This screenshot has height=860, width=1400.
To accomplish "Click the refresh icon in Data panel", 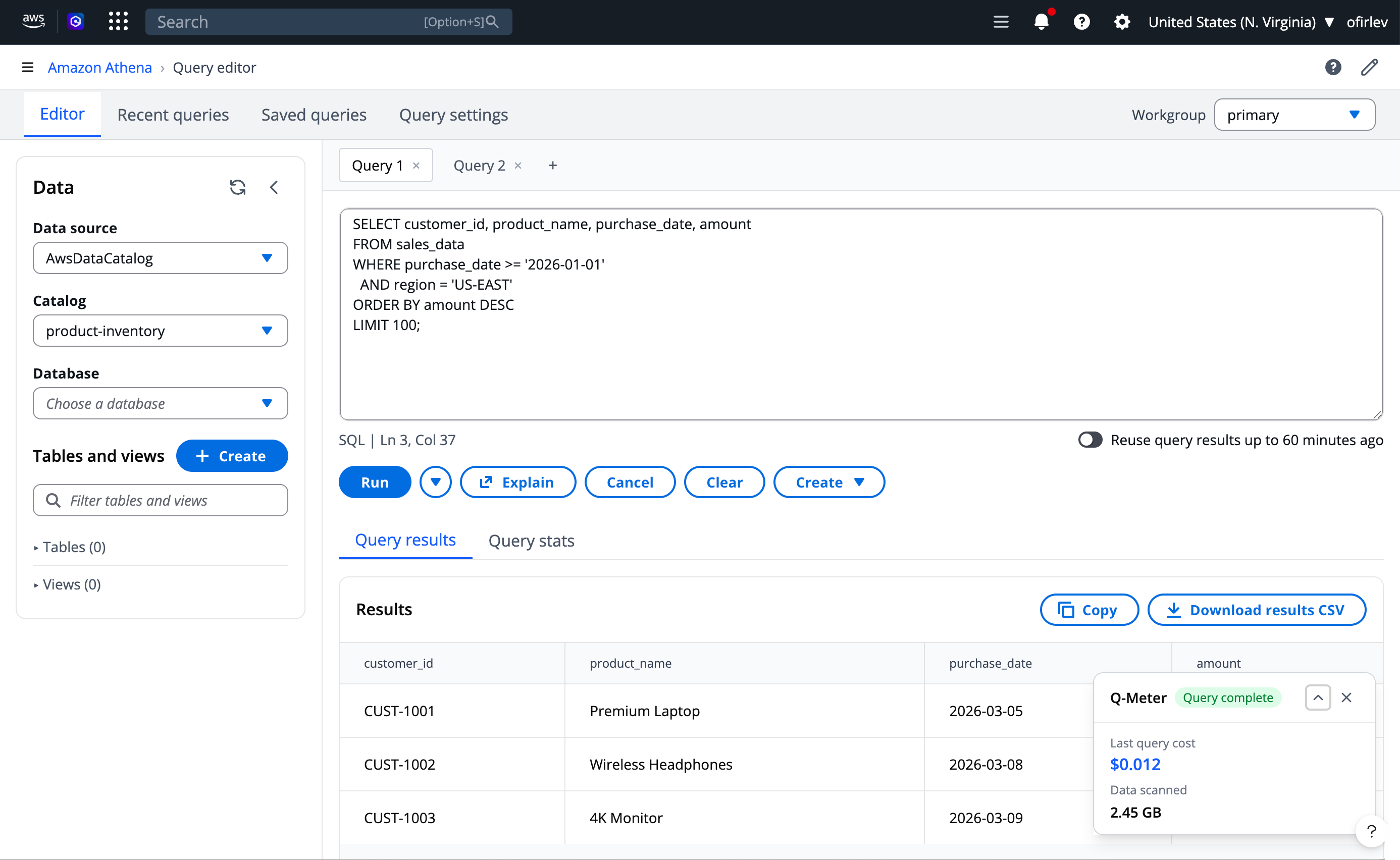I will pyautogui.click(x=237, y=187).
